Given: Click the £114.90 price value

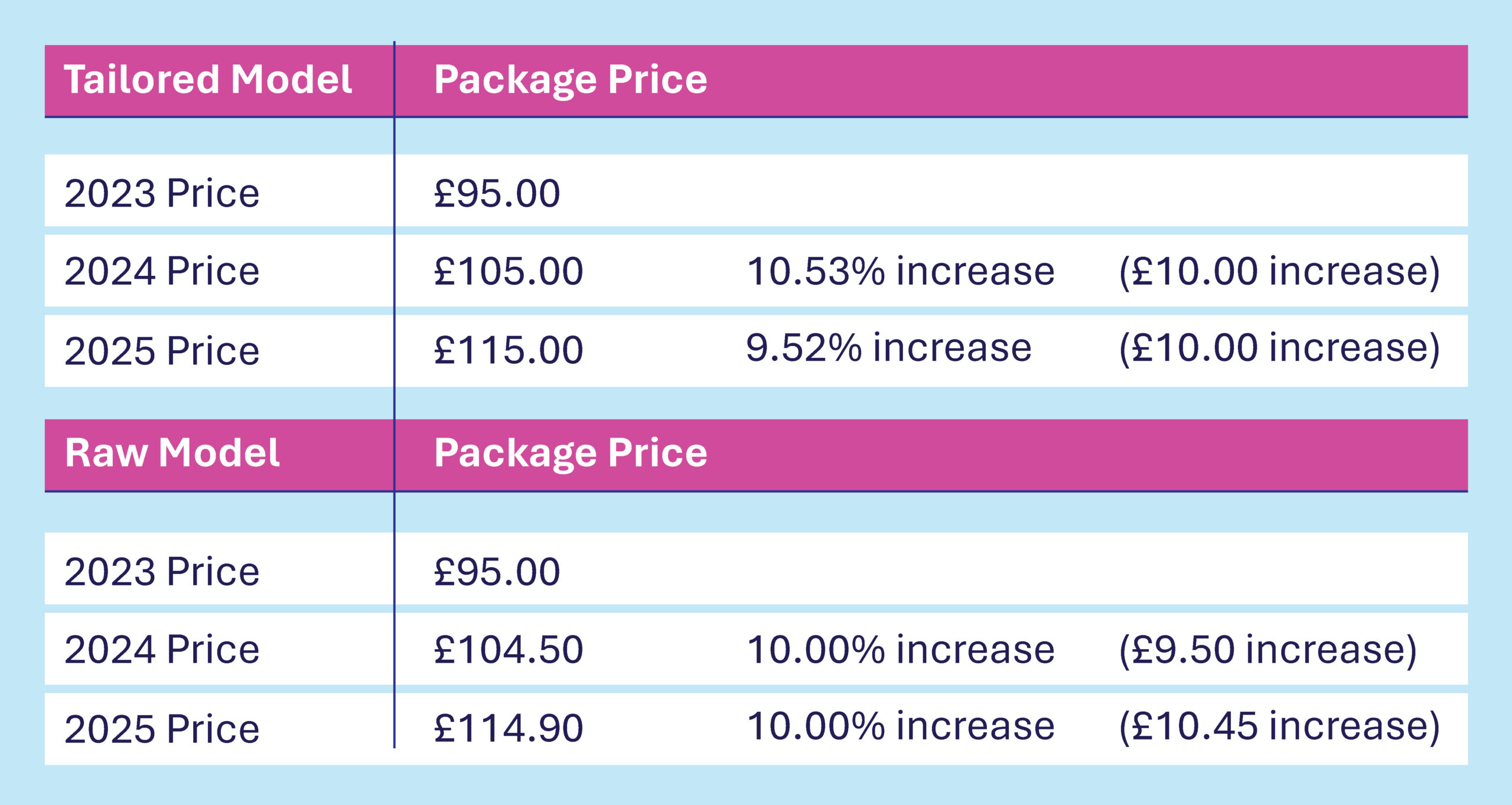Looking at the screenshot, I should 509,728.
